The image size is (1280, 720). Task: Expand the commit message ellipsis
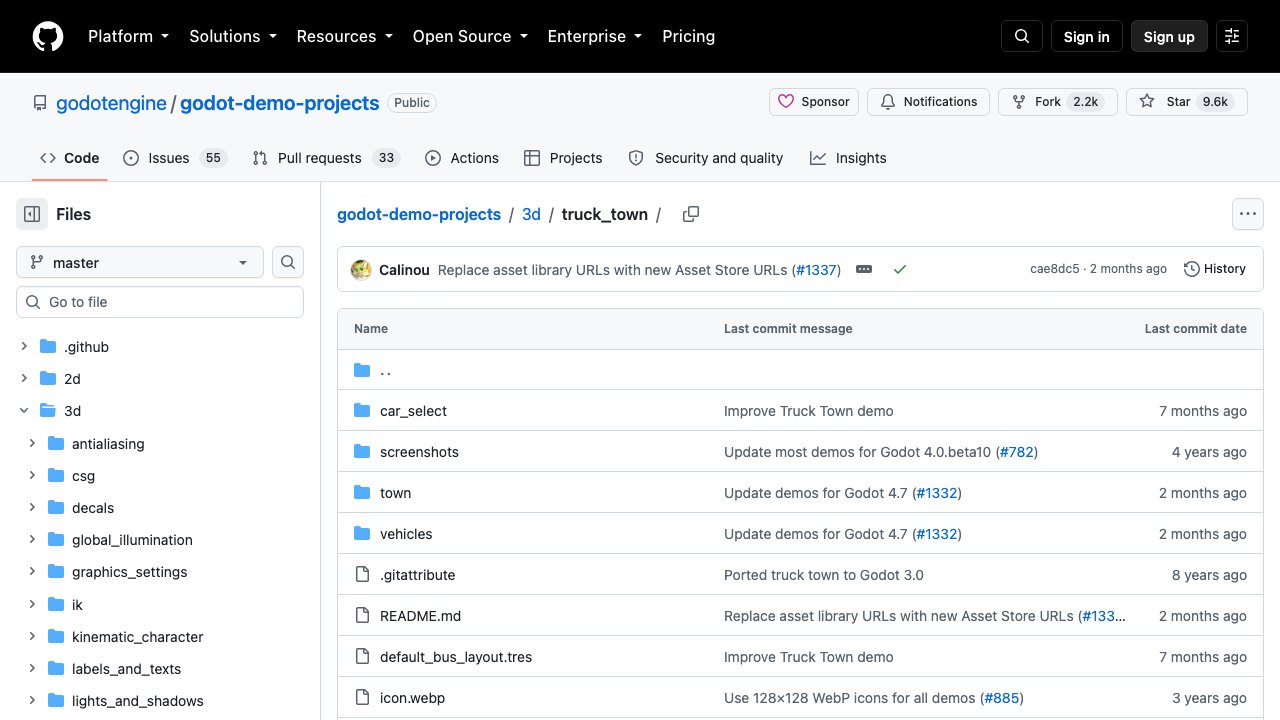[864, 269]
